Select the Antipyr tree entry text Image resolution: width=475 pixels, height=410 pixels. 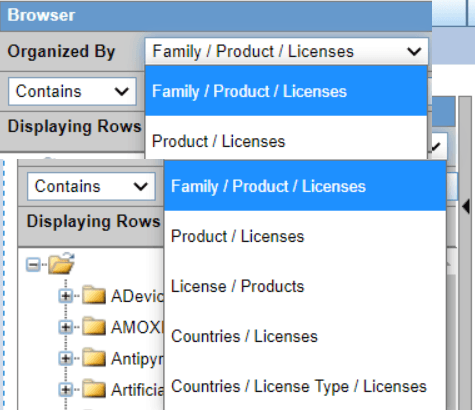(x=138, y=359)
